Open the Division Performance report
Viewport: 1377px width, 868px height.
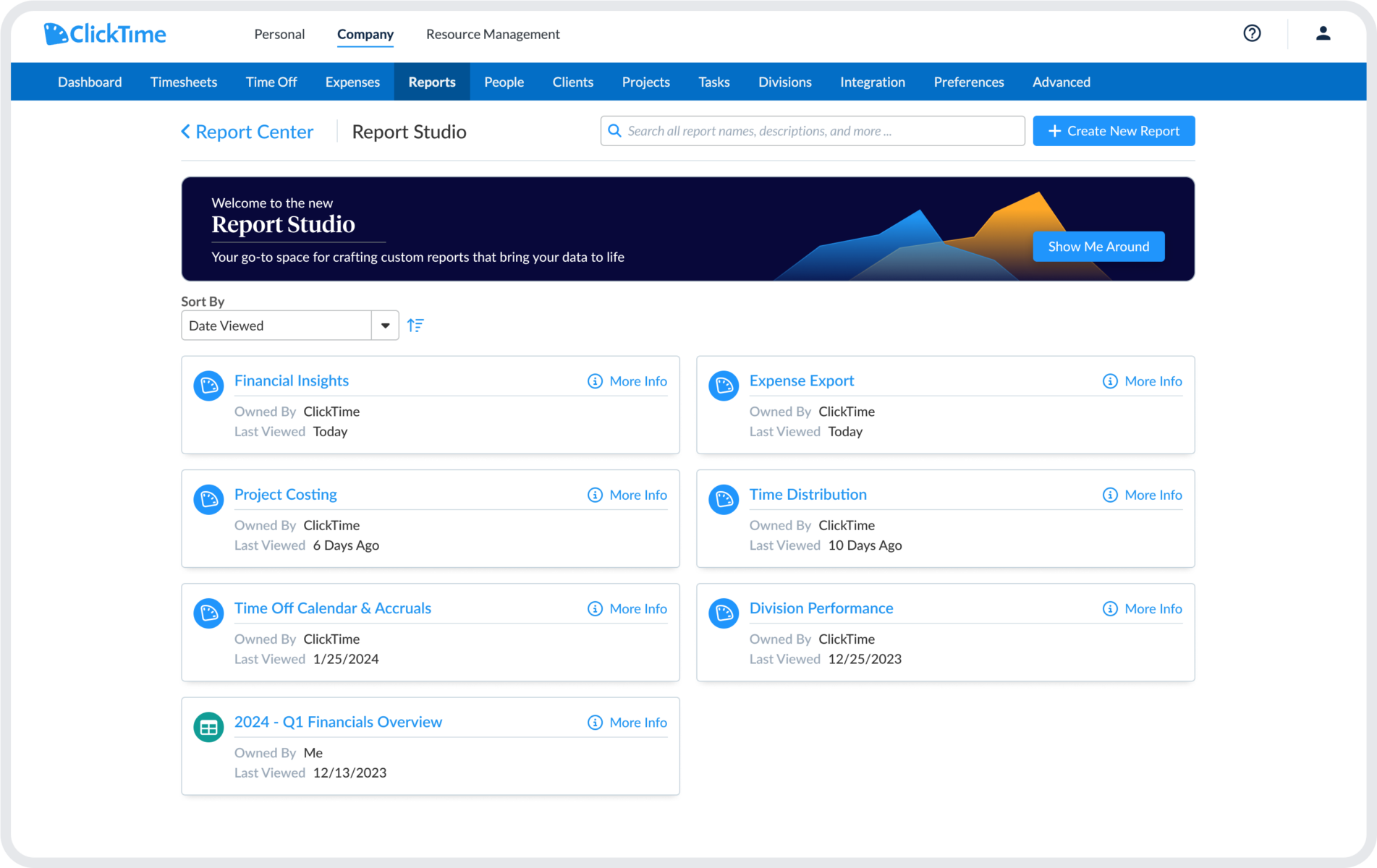click(821, 608)
